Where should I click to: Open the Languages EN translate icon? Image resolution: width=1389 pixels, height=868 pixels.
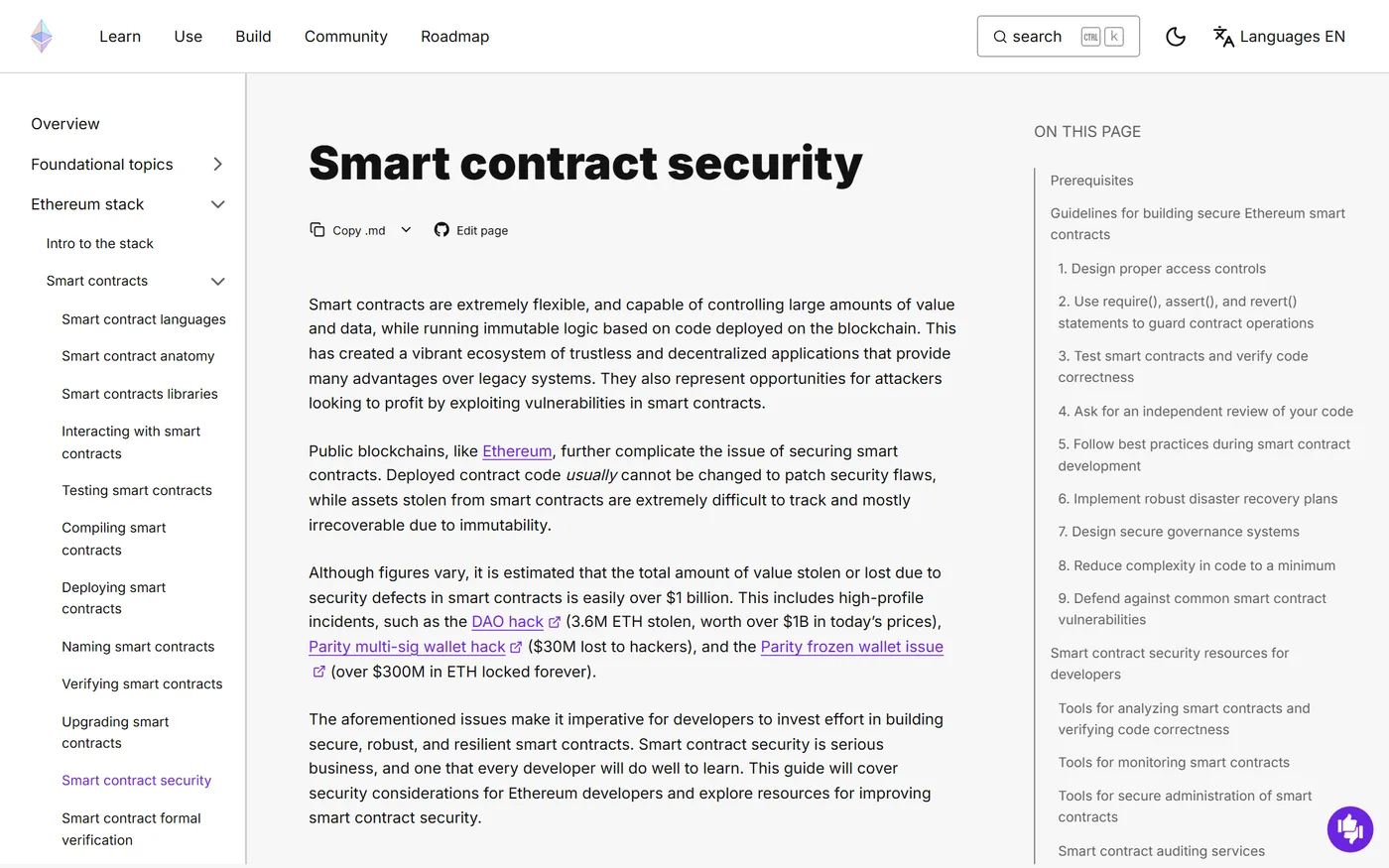tap(1223, 37)
